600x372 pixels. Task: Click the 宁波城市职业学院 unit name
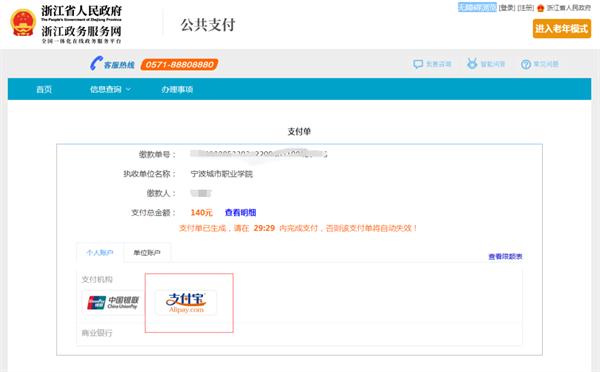tap(222, 174)
